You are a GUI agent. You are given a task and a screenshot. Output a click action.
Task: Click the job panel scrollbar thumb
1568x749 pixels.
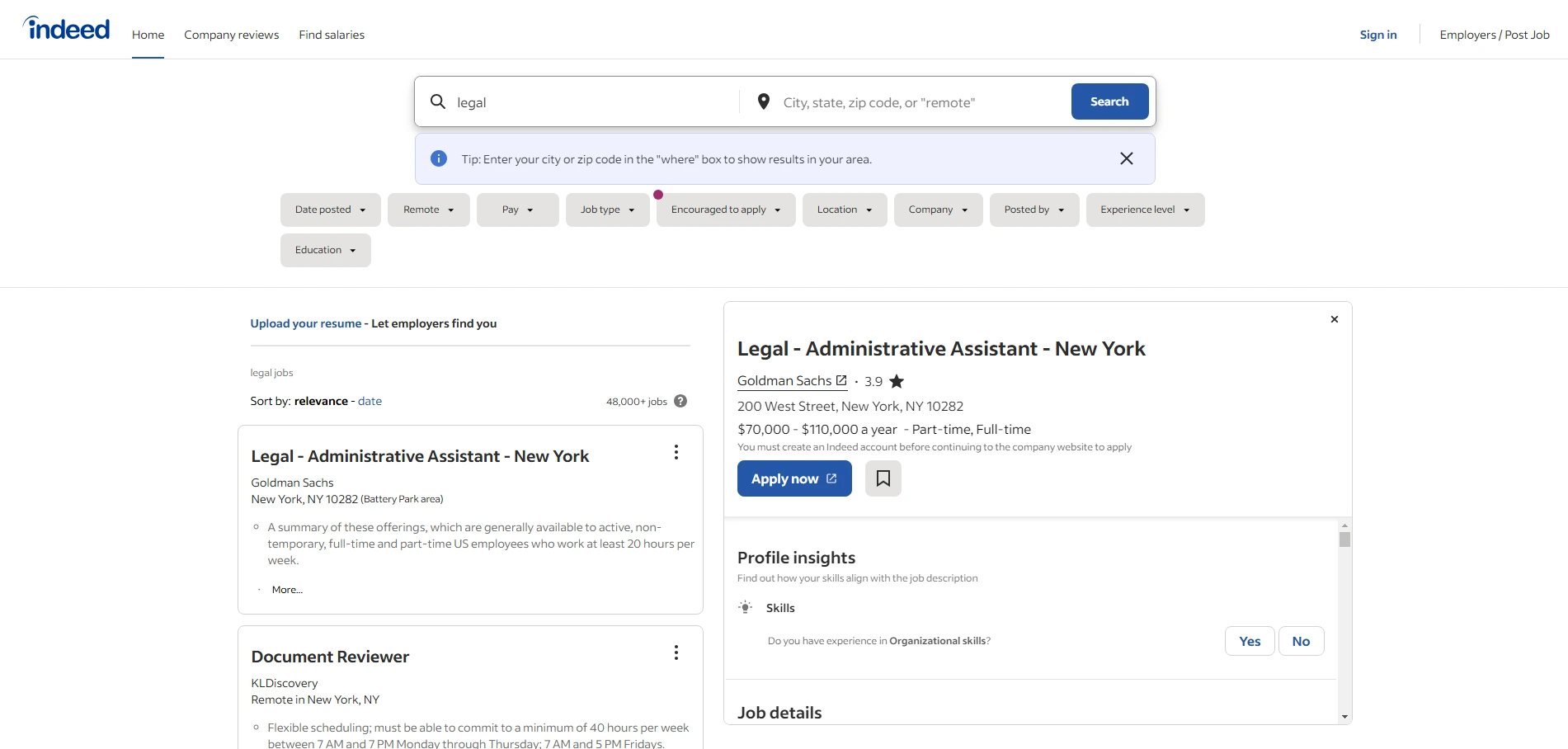pos(1344,539)
